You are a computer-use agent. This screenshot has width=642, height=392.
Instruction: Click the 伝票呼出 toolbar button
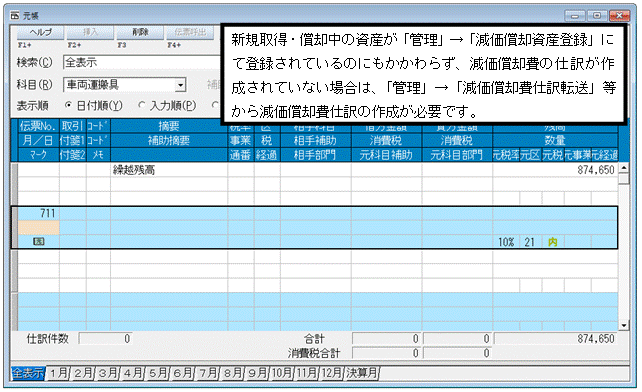(x=190, y=32)
